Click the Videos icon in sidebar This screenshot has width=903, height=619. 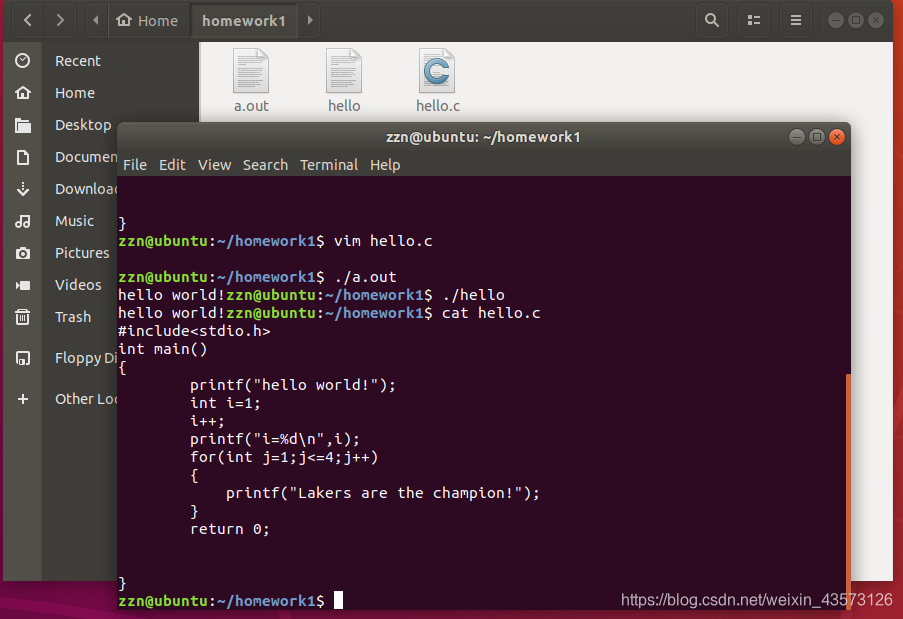click(22, 285)
